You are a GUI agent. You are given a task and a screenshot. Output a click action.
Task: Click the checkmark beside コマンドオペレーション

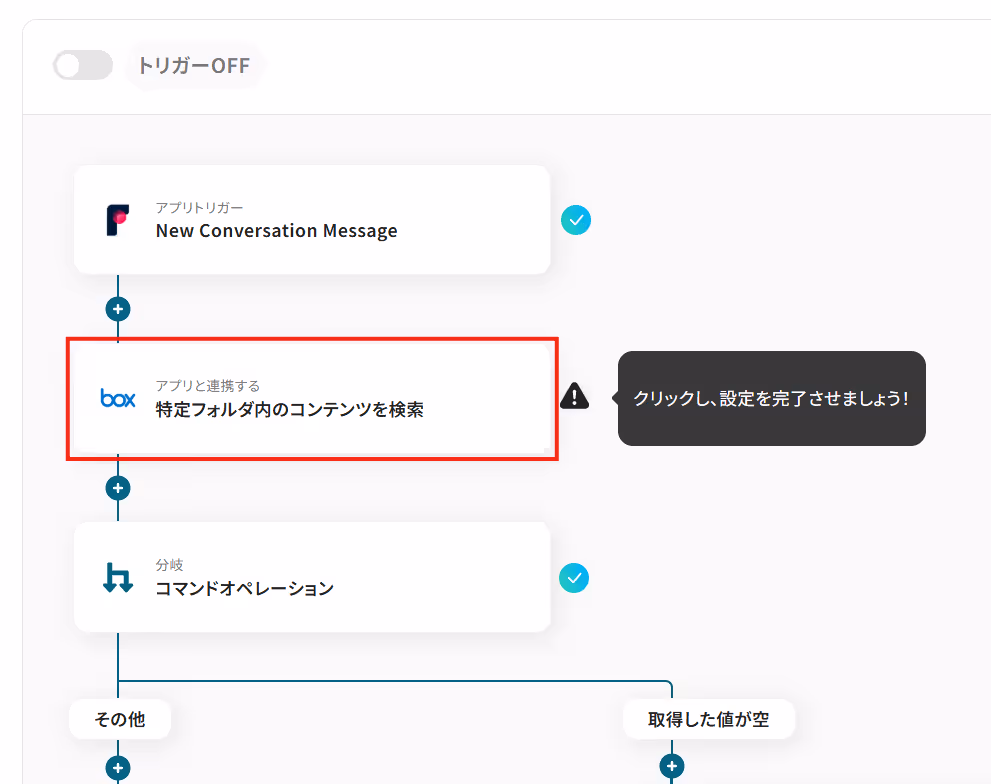pos(574,578)
